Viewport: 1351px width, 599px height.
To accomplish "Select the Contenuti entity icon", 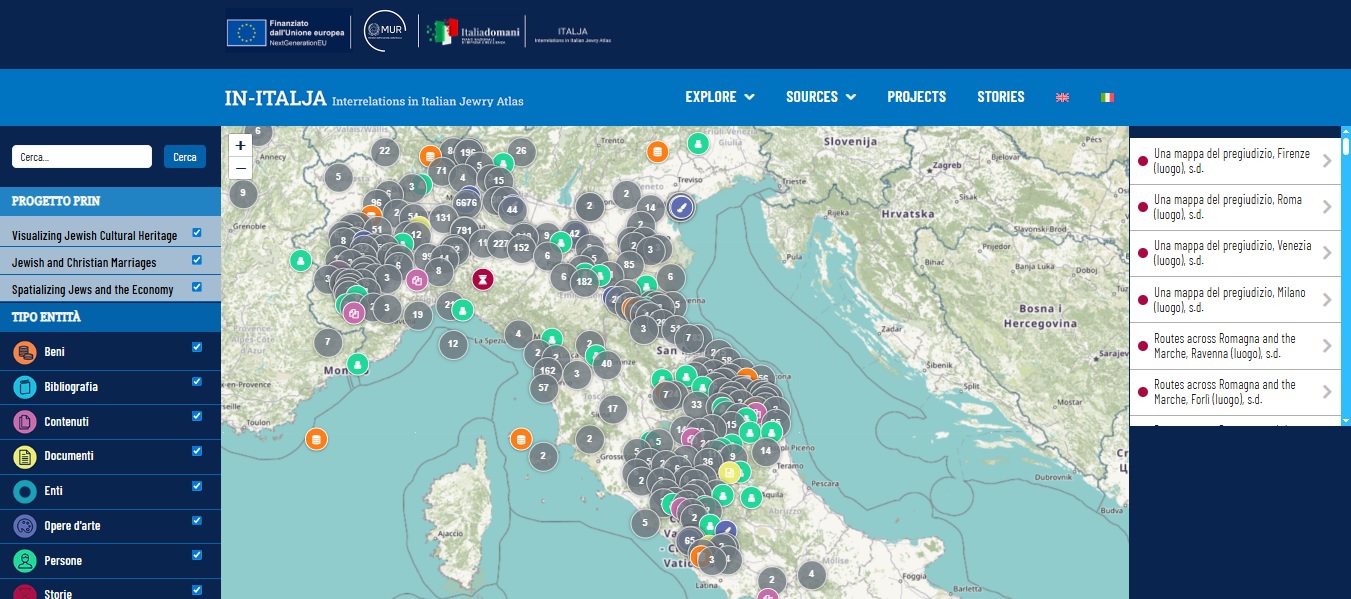I will click(x=22, y=421).
